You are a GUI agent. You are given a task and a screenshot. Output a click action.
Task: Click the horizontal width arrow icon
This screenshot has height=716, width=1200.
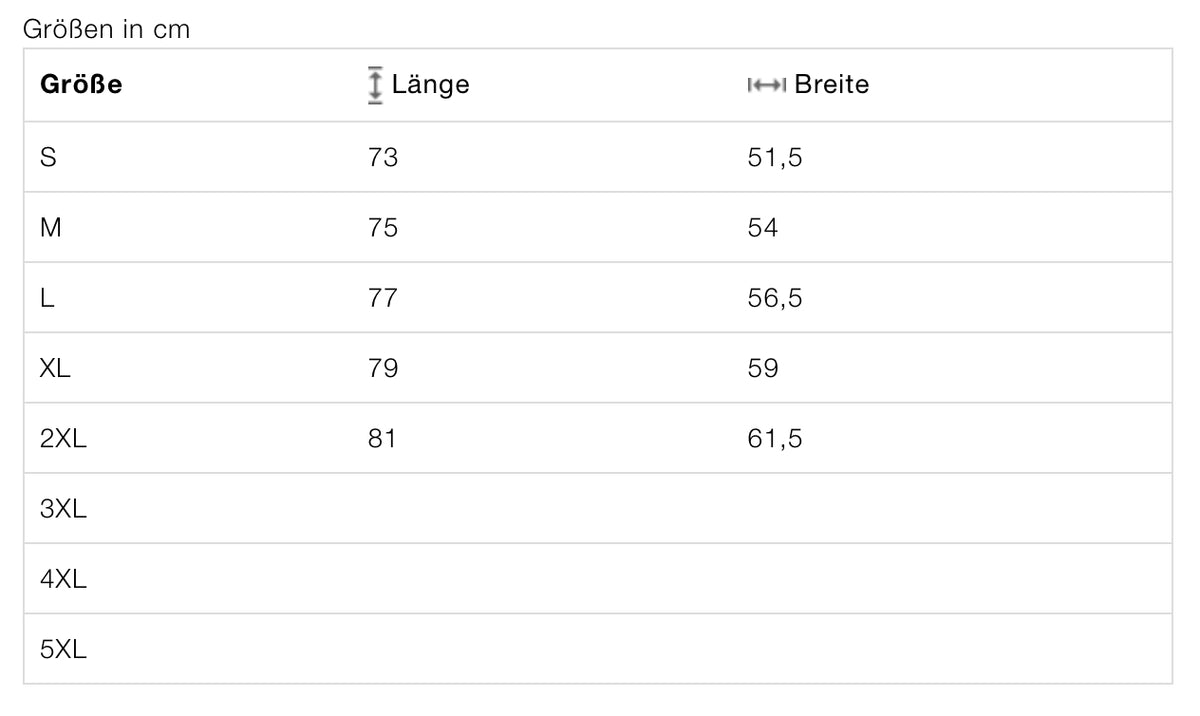coord(767,85)
